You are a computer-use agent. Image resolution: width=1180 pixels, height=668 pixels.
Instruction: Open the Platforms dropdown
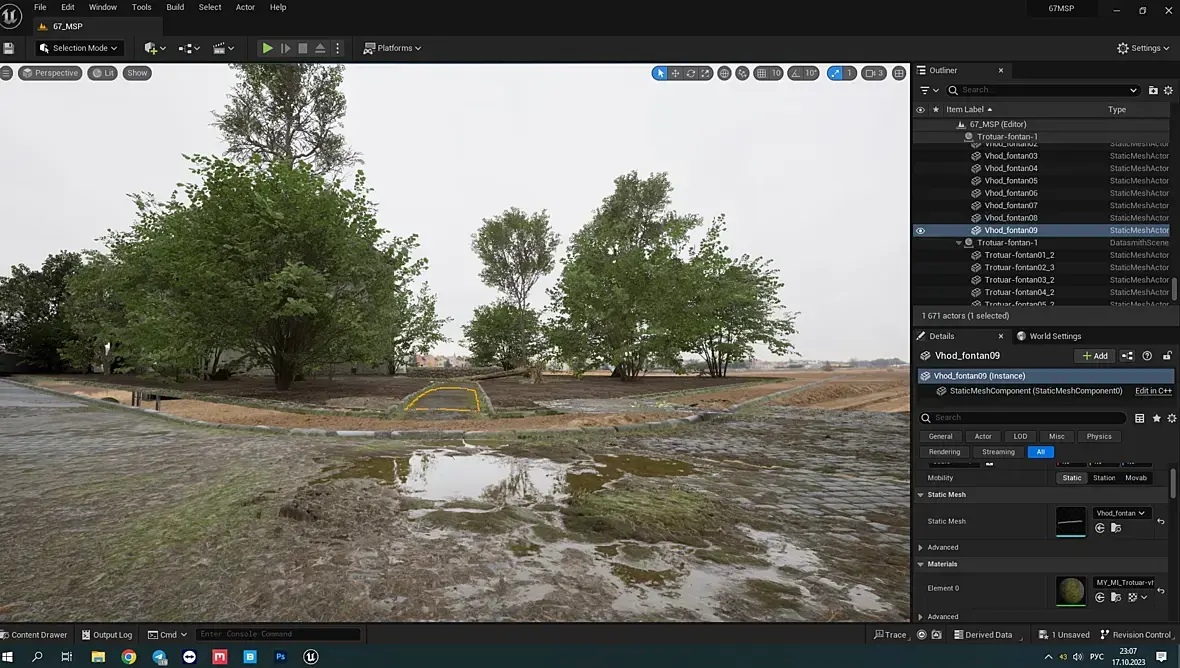point(392,48)
